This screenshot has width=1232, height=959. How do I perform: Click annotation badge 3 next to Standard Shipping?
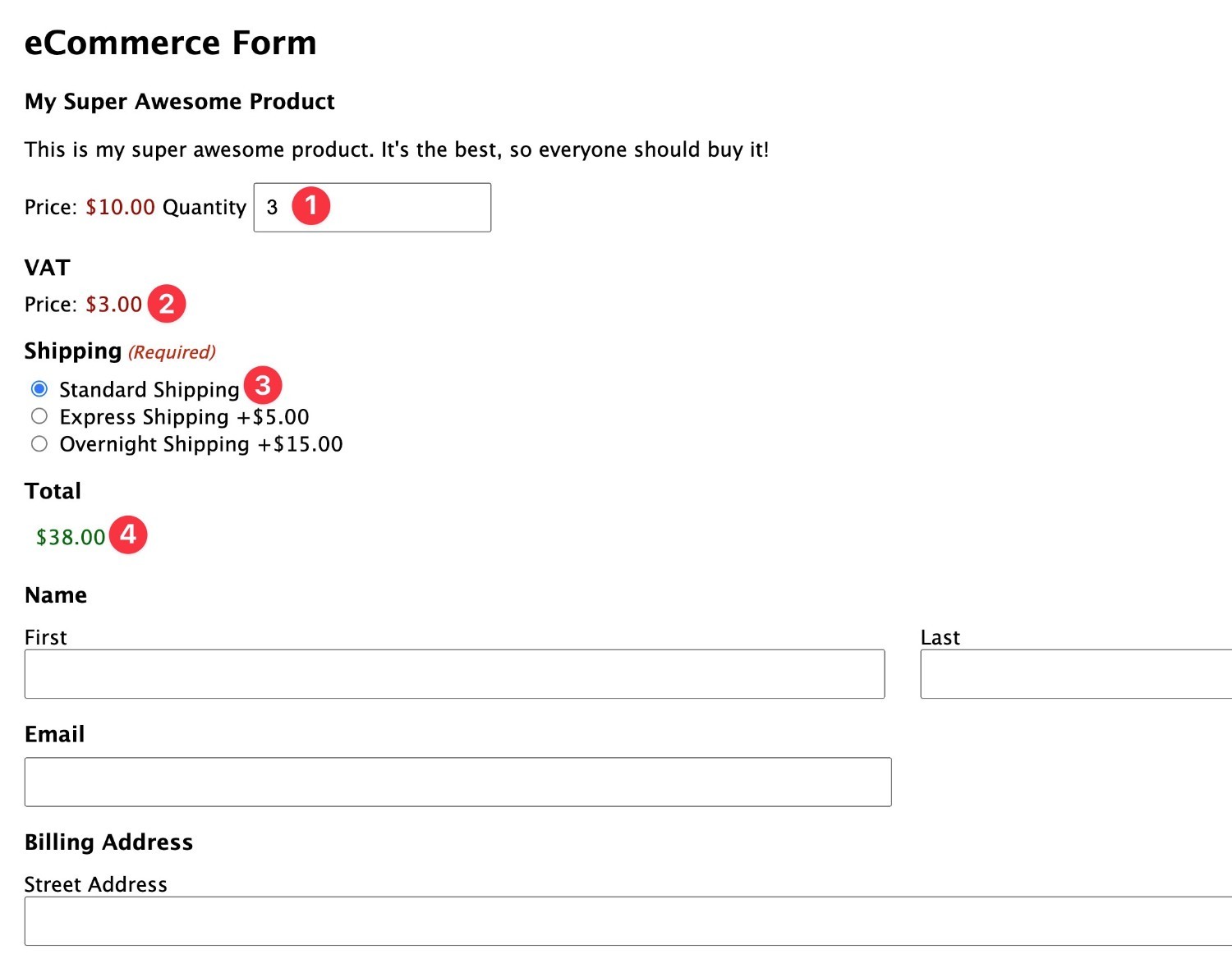point(263,385)
